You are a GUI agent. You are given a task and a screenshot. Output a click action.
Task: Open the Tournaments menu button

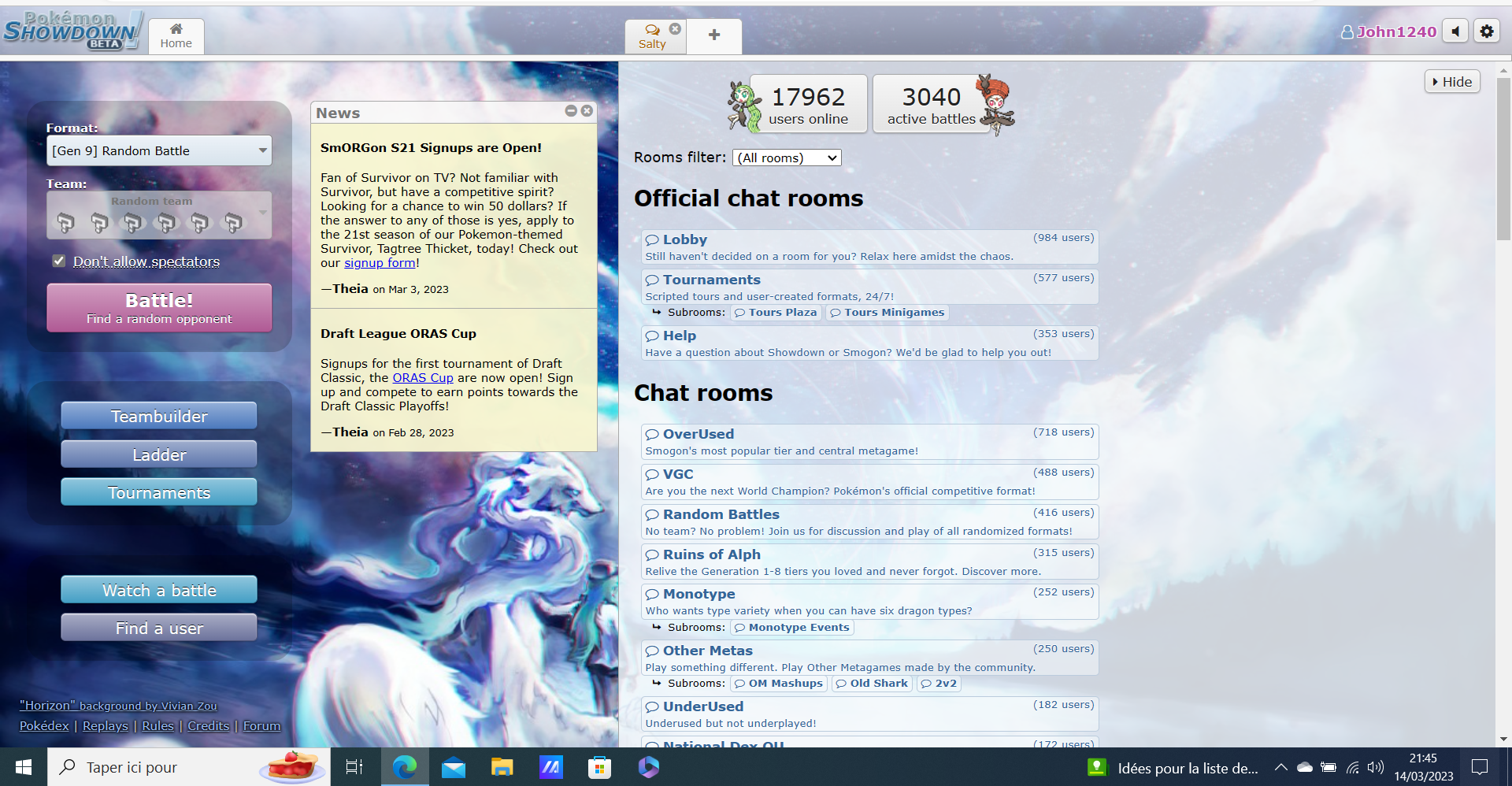tap(159, 492)
